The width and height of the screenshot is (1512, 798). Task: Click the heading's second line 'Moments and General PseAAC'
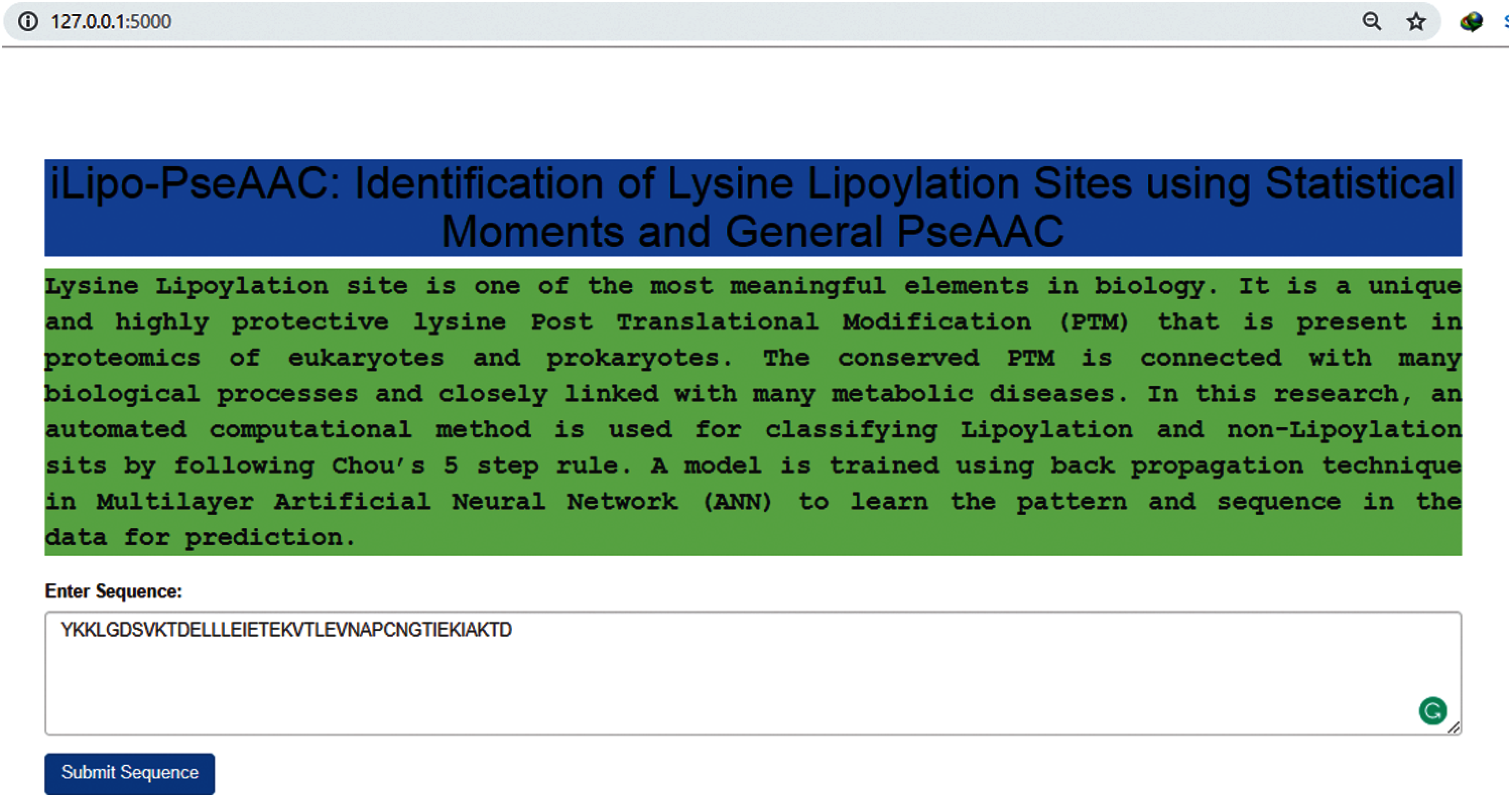pos(752,231)
